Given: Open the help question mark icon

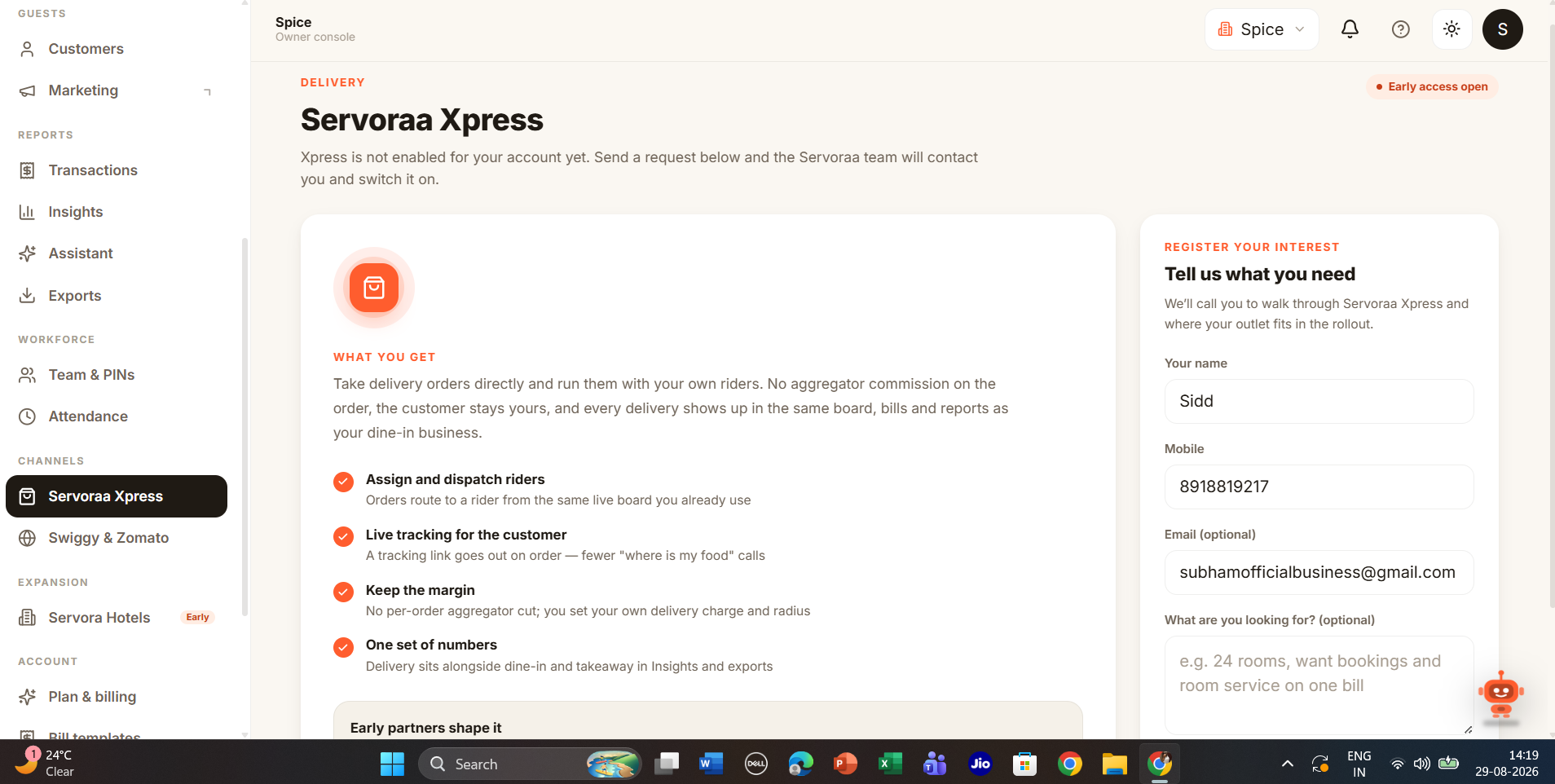Looking at the screenshot, I should click(1400, 29).
